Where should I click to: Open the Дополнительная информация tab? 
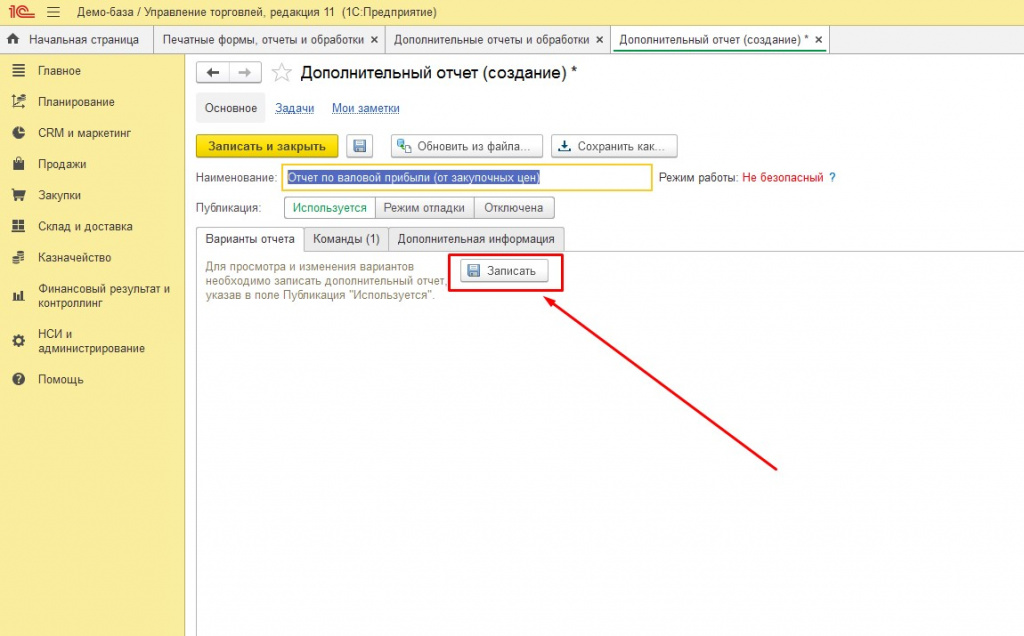coord(476,239)
